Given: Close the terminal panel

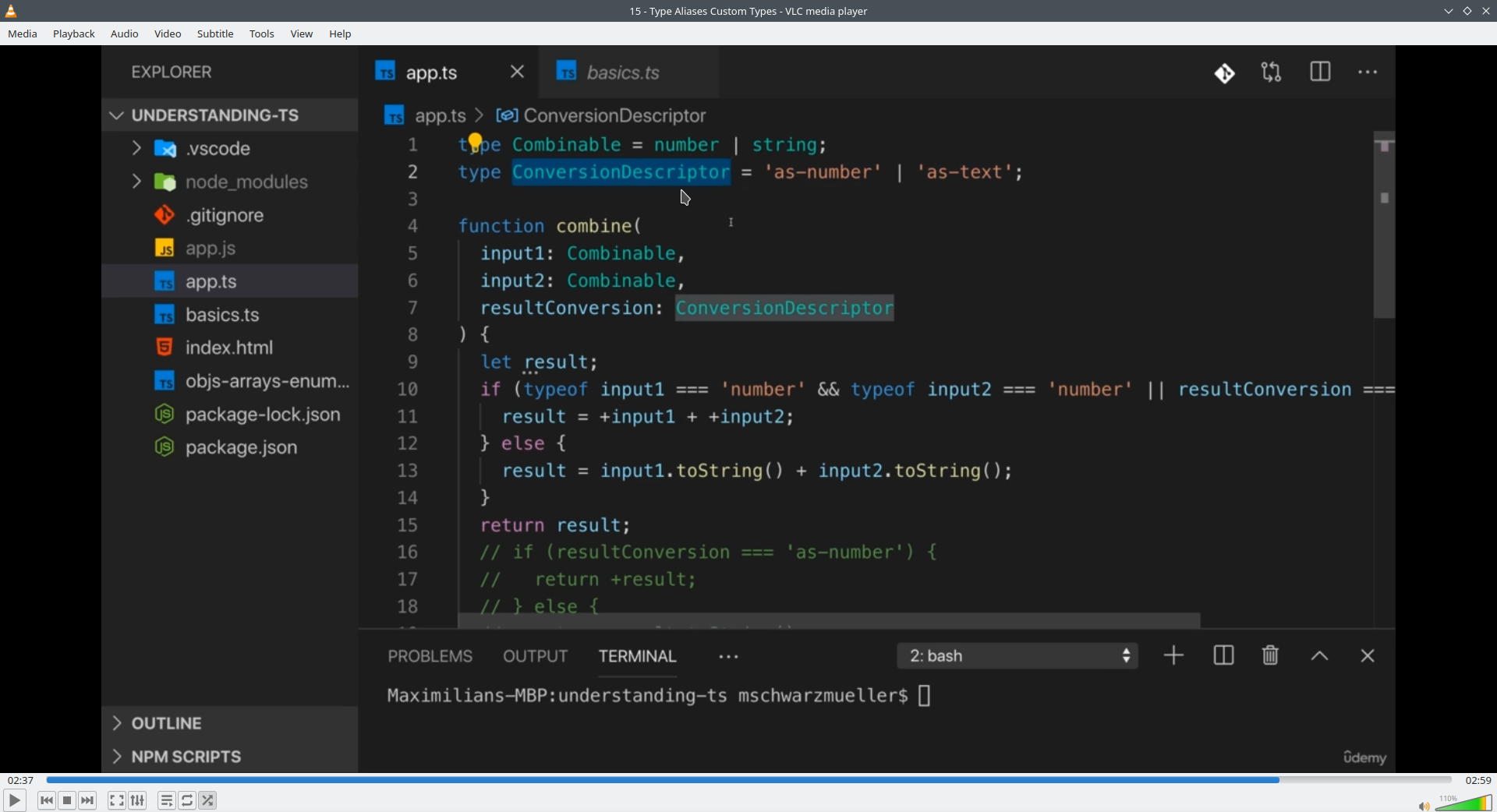Looking at the screenshot, I should 1368,656.
